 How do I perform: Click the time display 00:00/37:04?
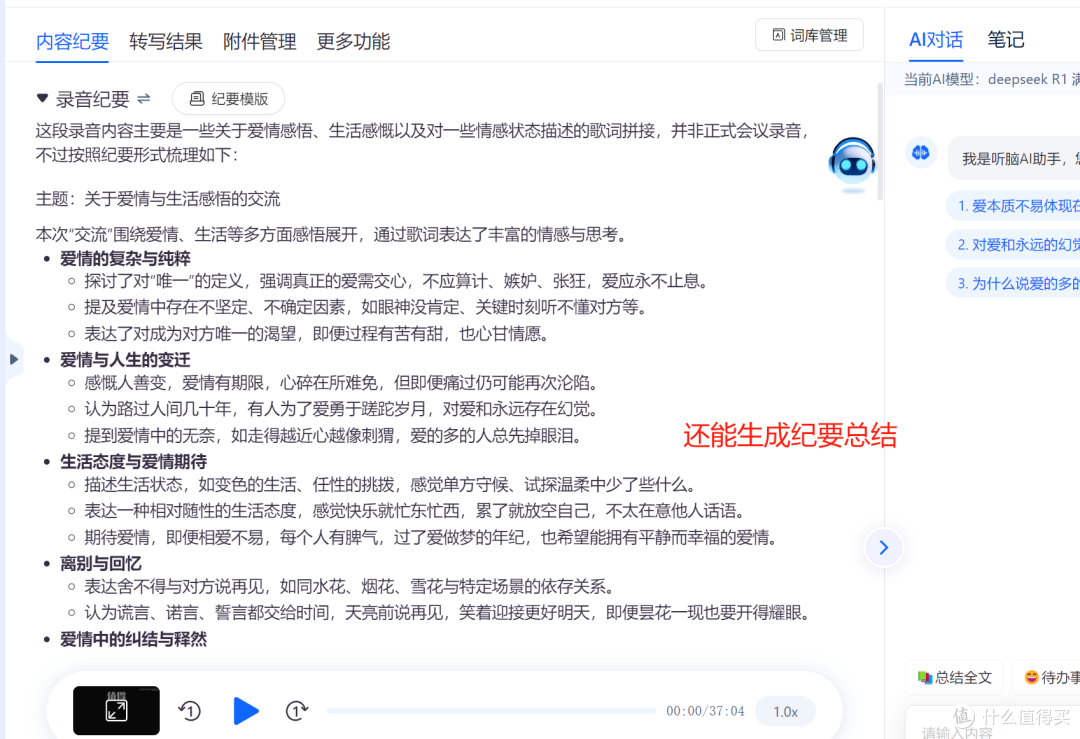click(705, 711)
